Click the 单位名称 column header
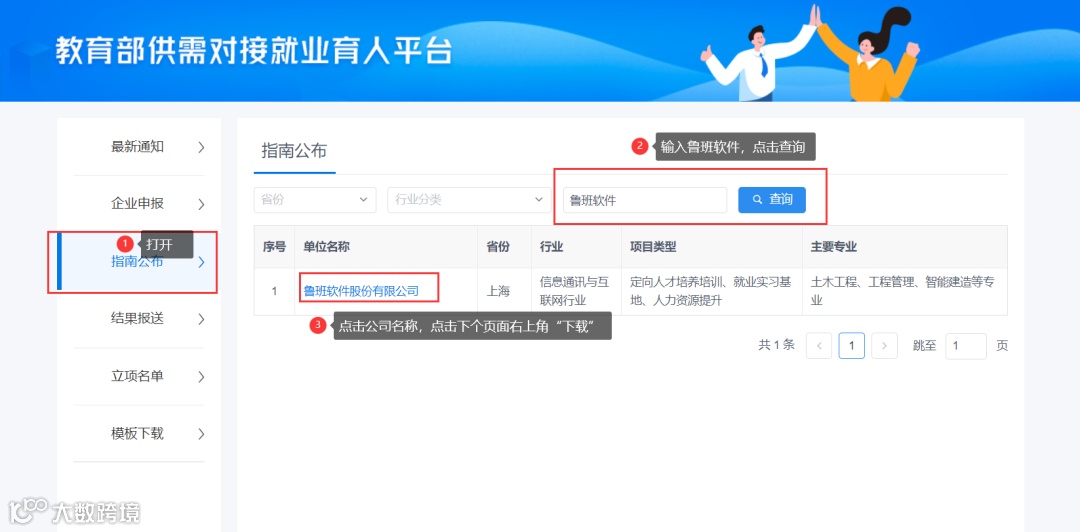This screenshot has height=532, width=1080. click(386, 247)
